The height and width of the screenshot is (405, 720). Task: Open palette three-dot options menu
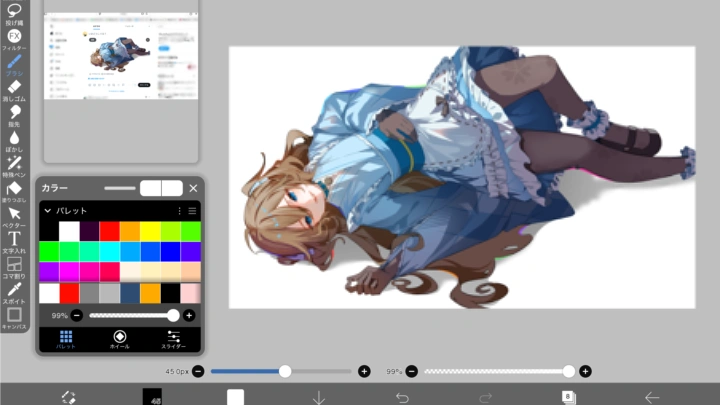(x=179, y=211)
